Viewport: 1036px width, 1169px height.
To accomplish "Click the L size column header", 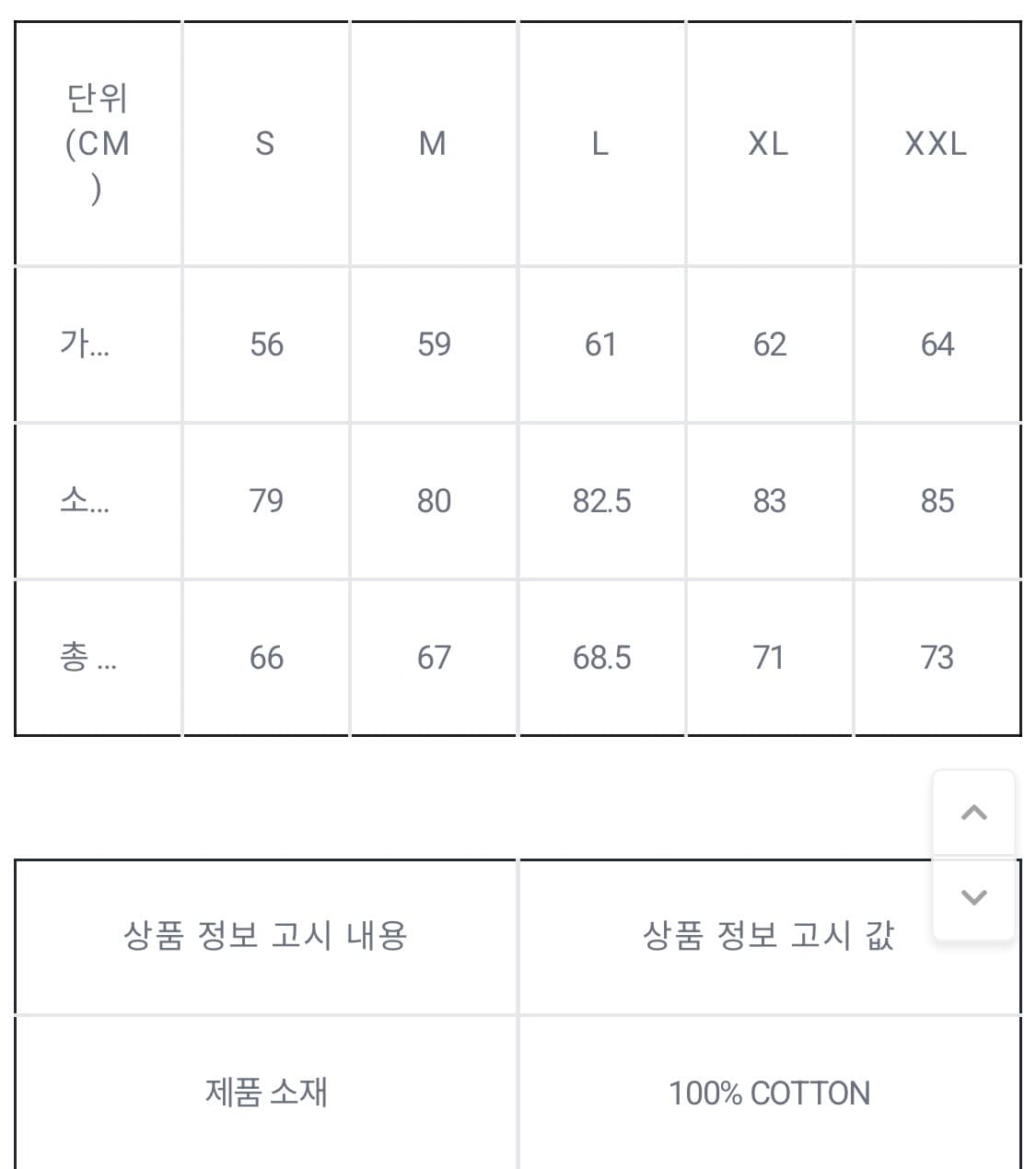I will coord(600,144).
